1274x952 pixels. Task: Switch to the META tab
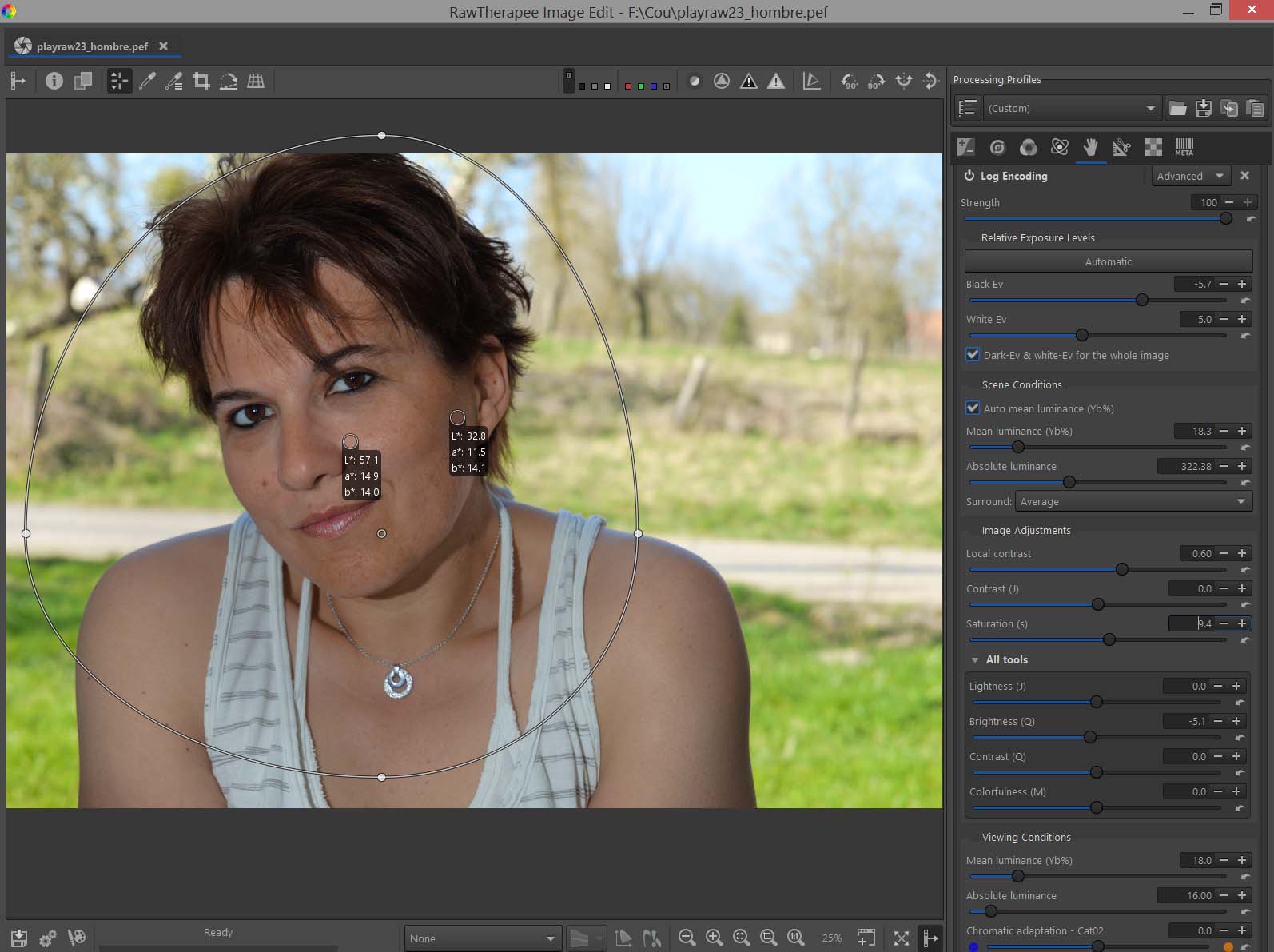point(1184,147)
